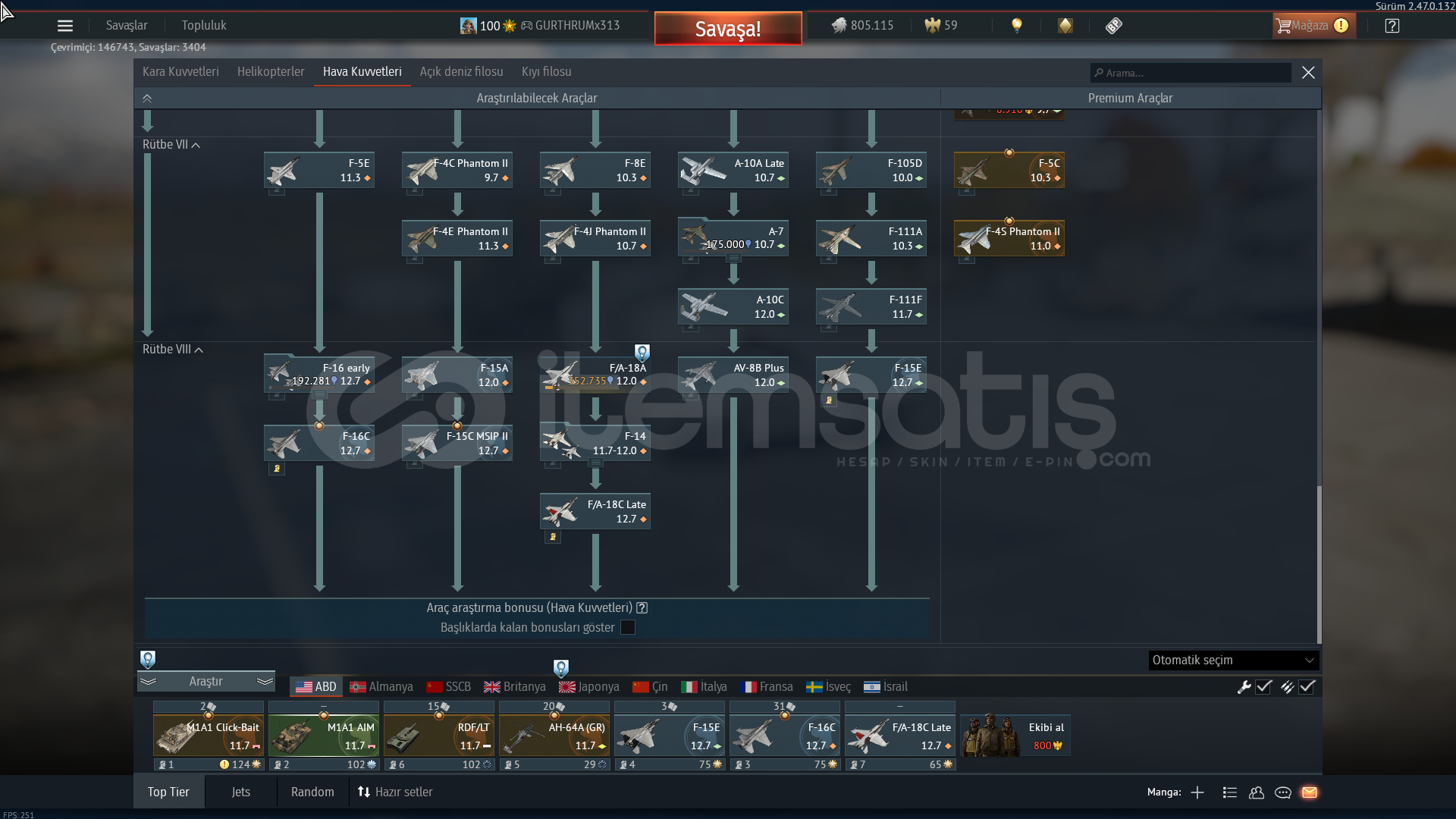
Task: Click the help question mark icon
Action: click(1392, 26)
